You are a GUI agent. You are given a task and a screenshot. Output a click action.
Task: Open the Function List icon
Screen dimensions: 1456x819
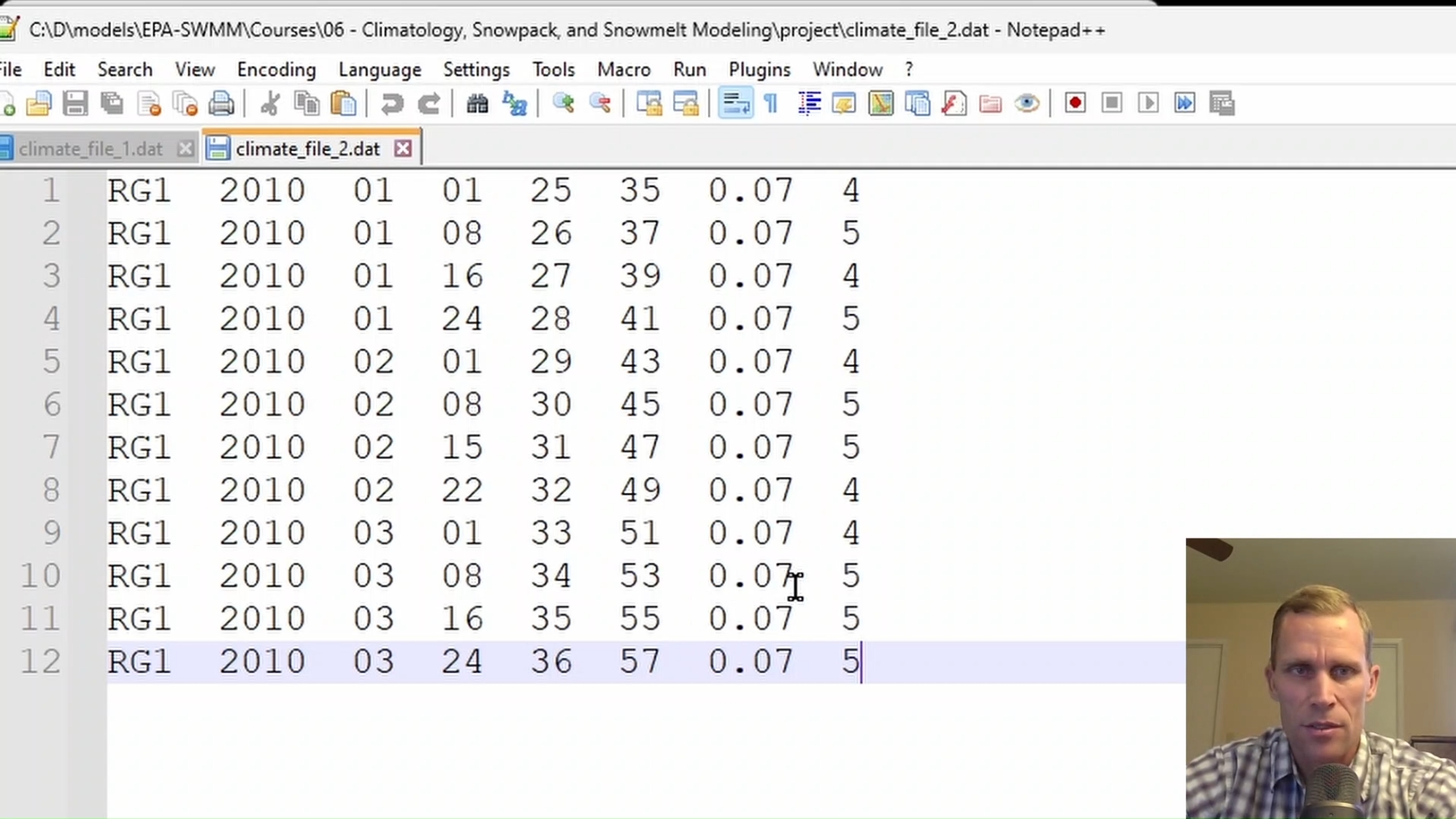point(954,103)
